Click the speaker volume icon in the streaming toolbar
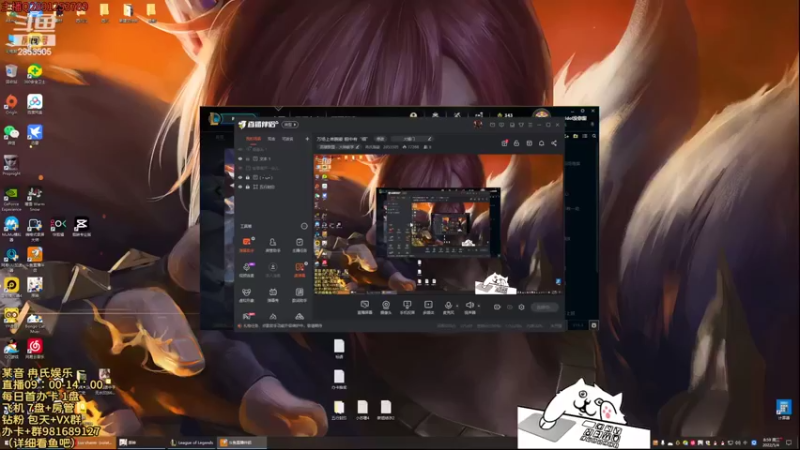 pyautogui.click(x=469, y=306)
